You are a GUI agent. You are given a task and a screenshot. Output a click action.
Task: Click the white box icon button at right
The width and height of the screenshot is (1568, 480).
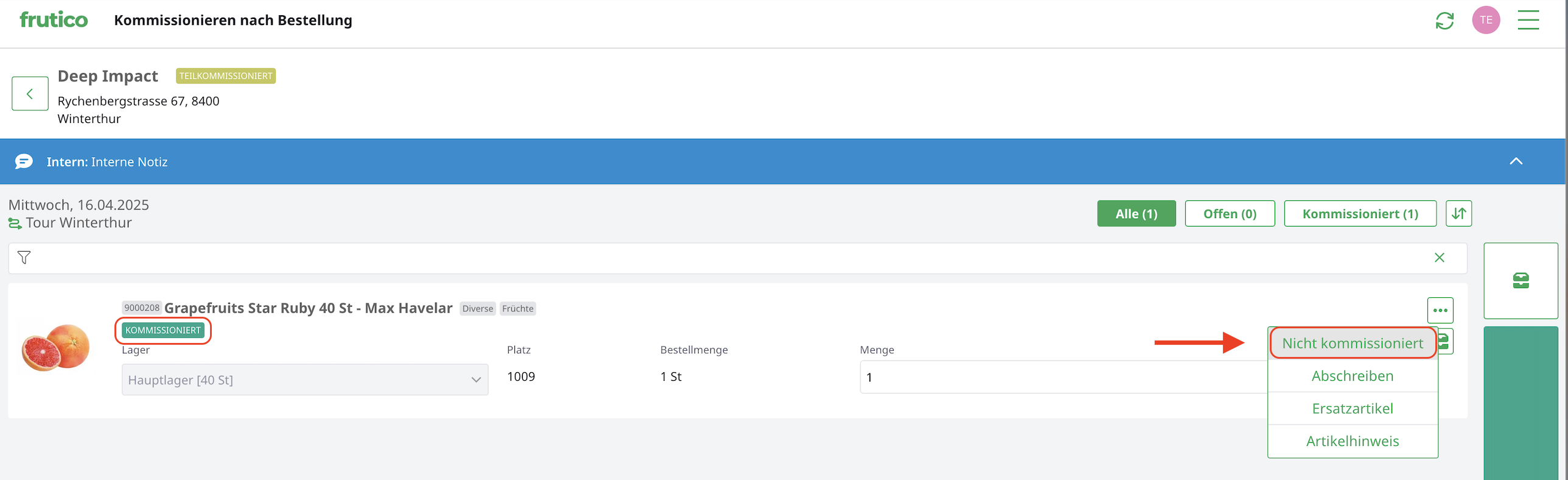[1520, 281]
